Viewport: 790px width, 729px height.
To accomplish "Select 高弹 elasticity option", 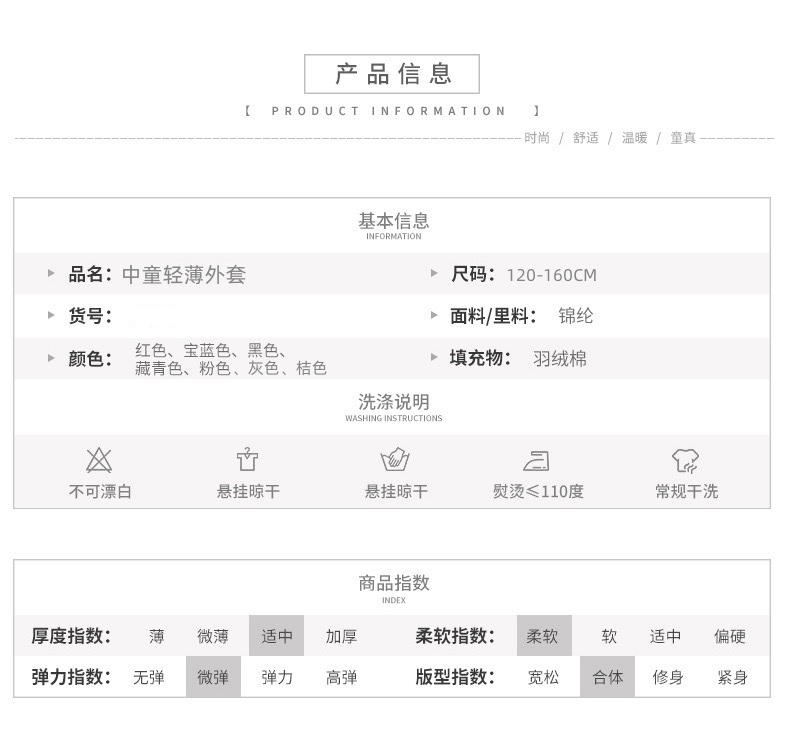I will [x=341, y=677].
